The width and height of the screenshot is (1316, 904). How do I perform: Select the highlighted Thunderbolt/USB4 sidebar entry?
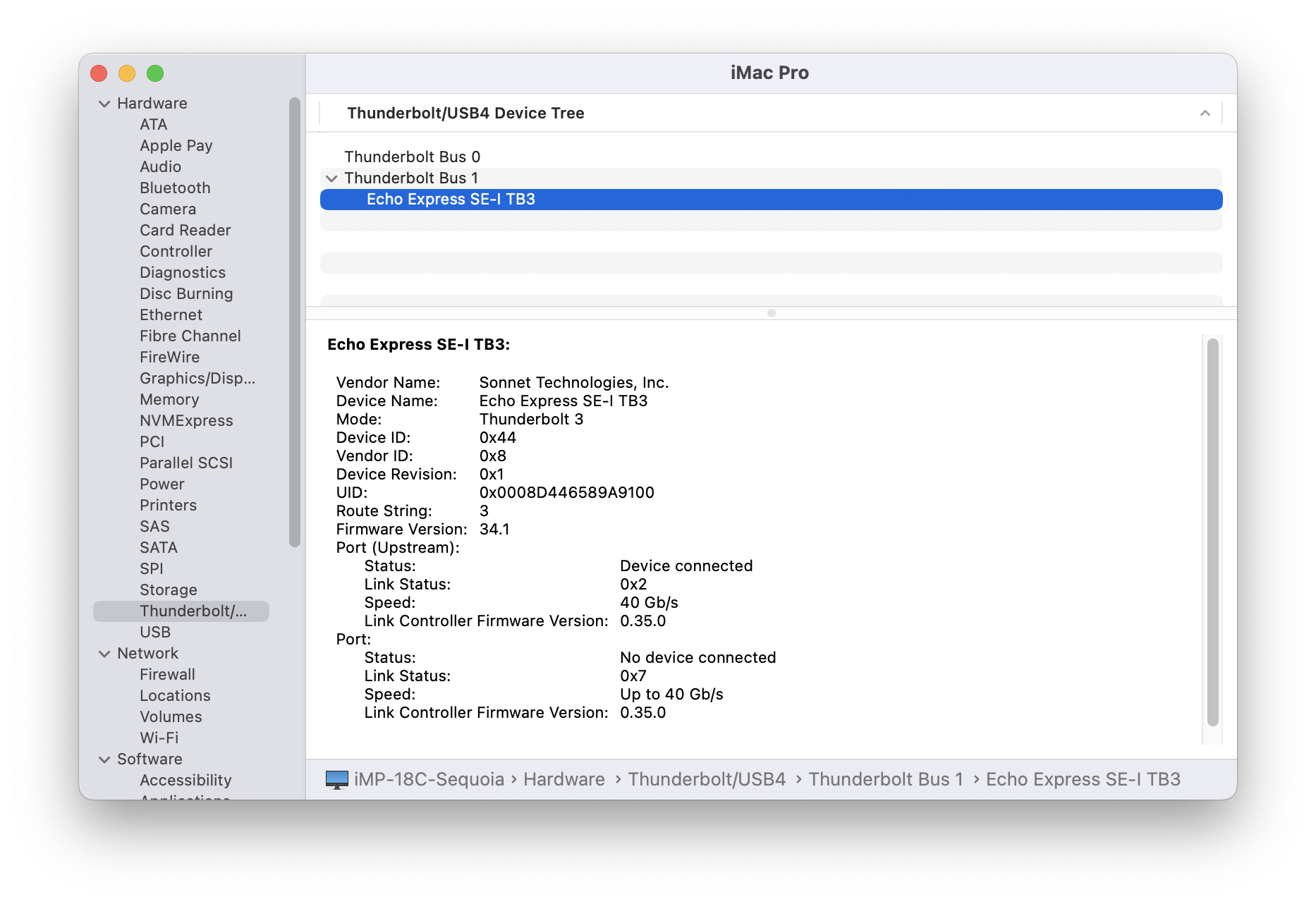(181, 611)
